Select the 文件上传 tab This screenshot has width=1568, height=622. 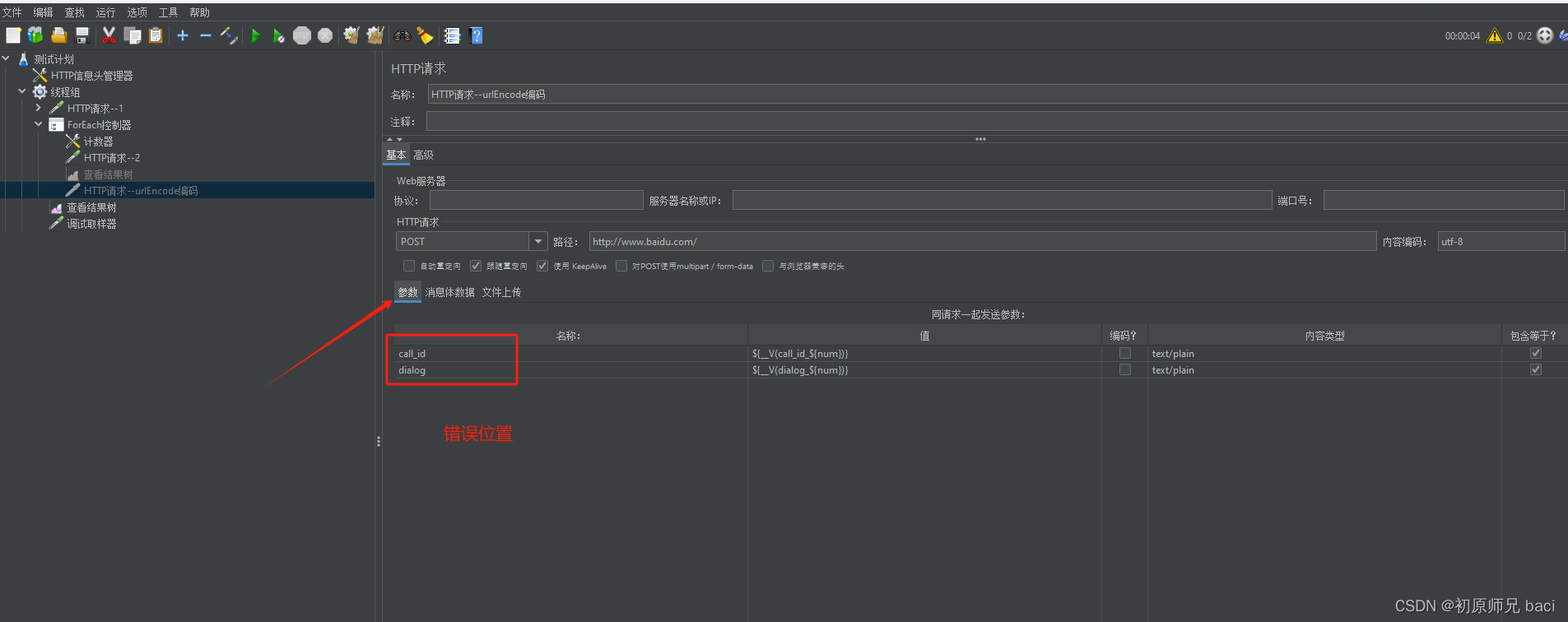click(501, 292)
